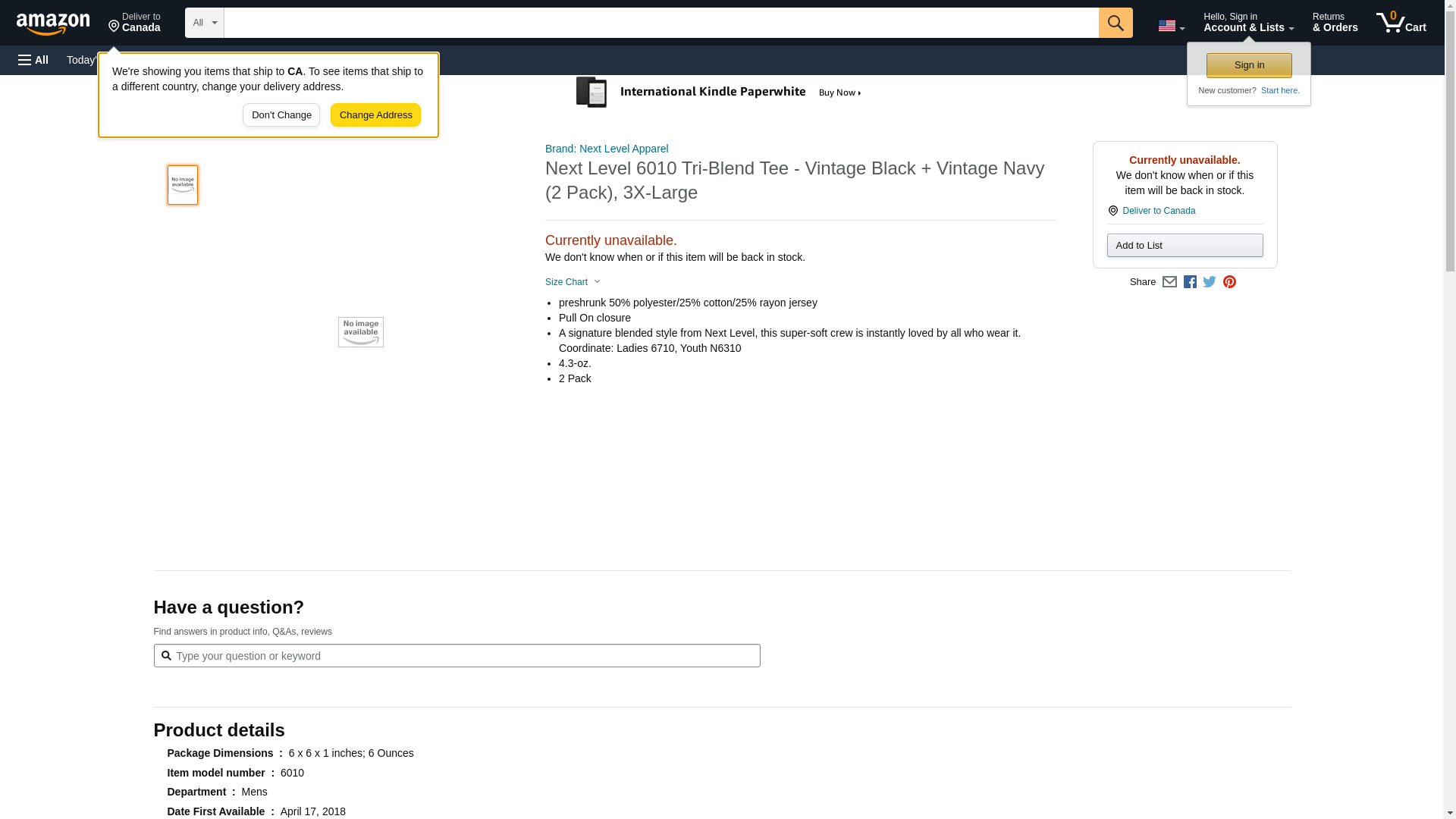The width and height of the screenshot is (1456, 819).
Task: Share the product on Twitter
Action: 1210,282
